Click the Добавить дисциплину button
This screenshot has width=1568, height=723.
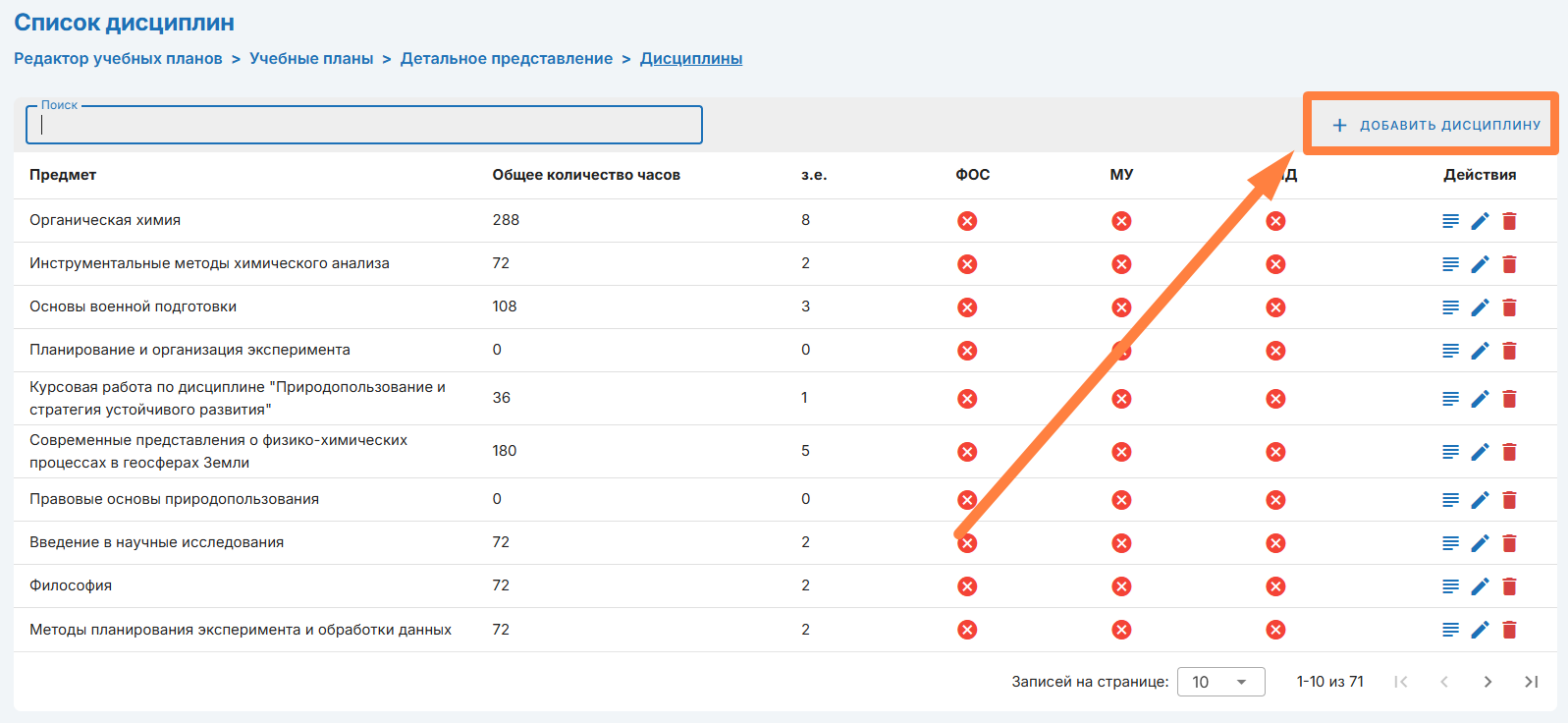(1435, 125)
